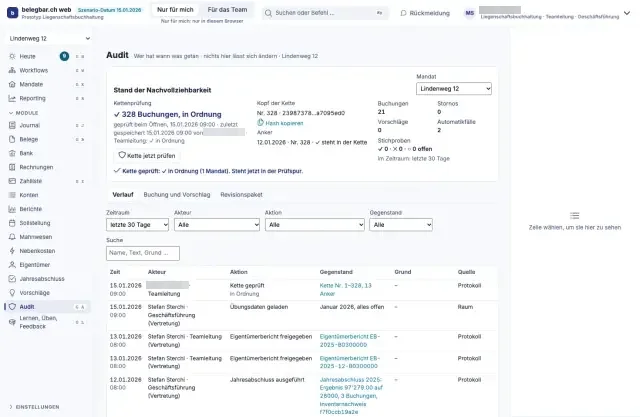Open the Vorschläge module

pos(47,293)
